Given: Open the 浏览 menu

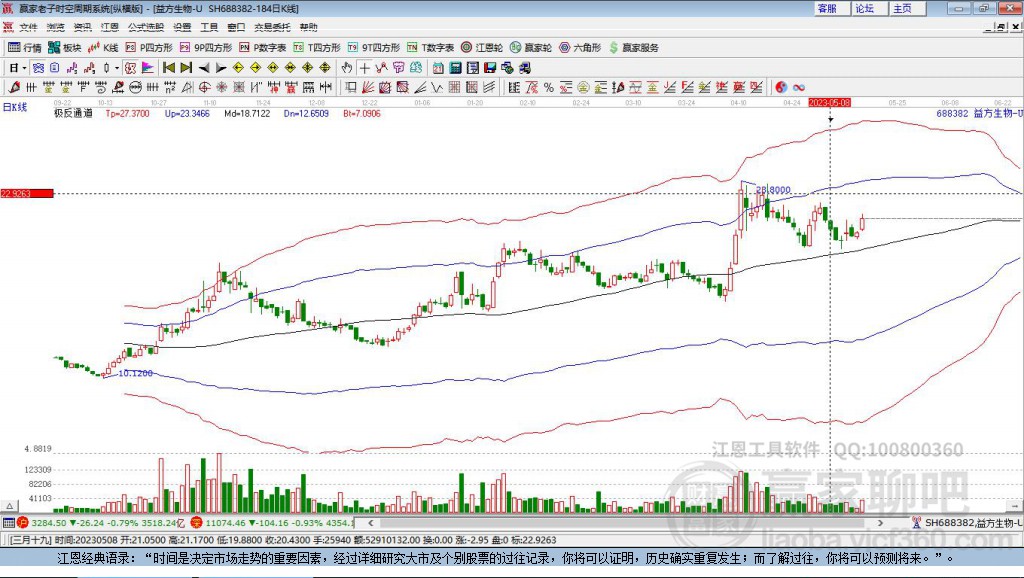Looking at the screenshot, I should click(56, 27).
